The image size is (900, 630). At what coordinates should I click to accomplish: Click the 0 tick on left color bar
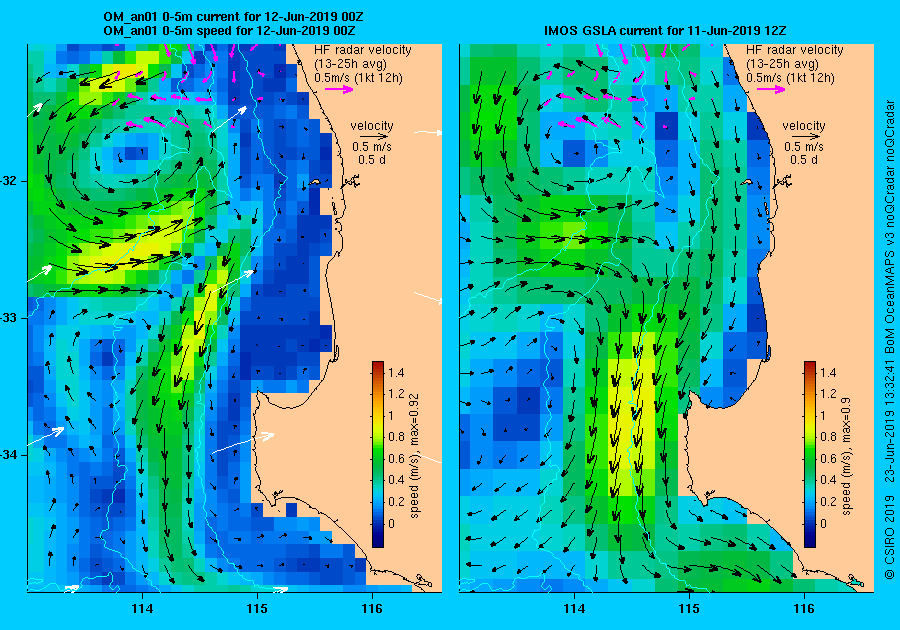(x=391, y=523)
